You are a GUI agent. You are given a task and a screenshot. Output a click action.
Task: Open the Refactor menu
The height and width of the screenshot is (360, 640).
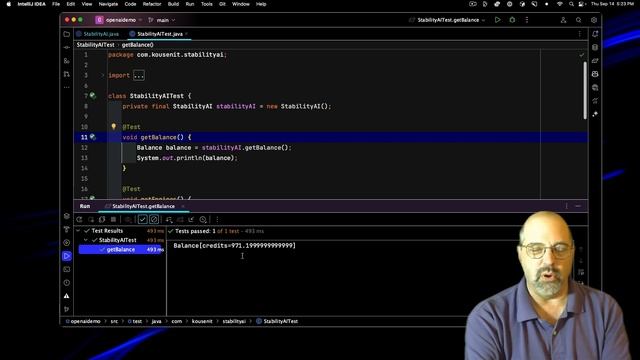[x=152, y=4]
